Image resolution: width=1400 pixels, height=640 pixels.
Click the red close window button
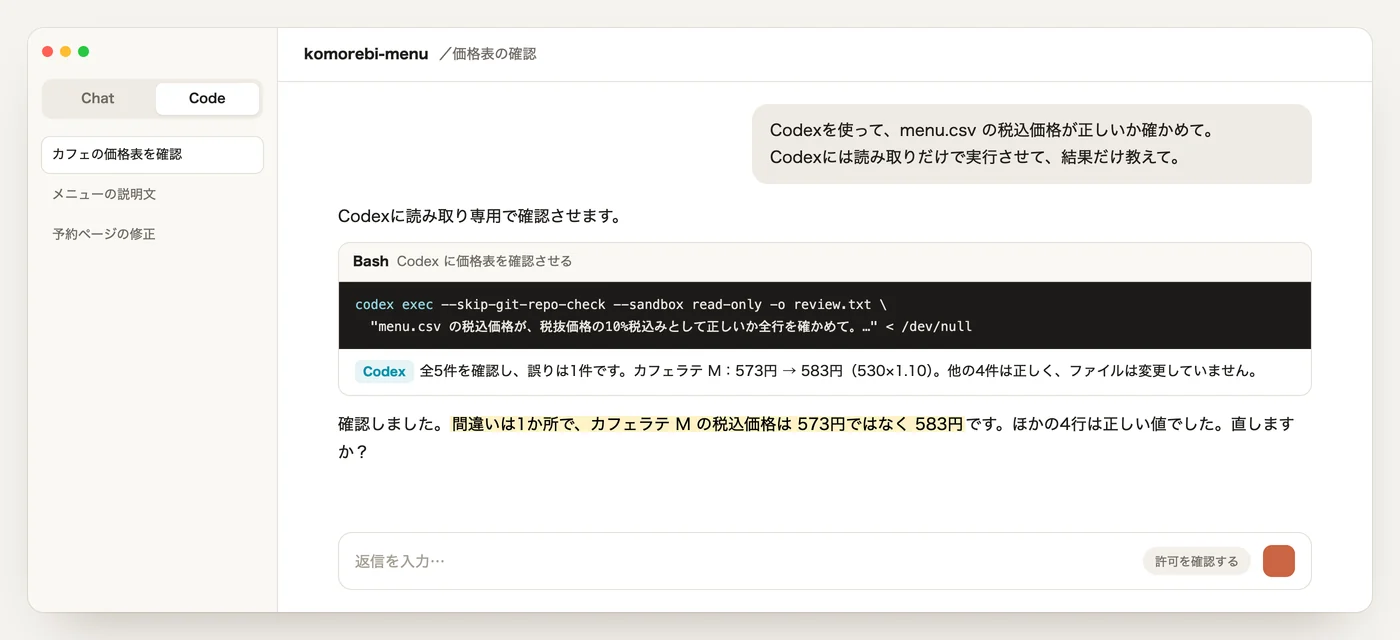click(47, 51)
